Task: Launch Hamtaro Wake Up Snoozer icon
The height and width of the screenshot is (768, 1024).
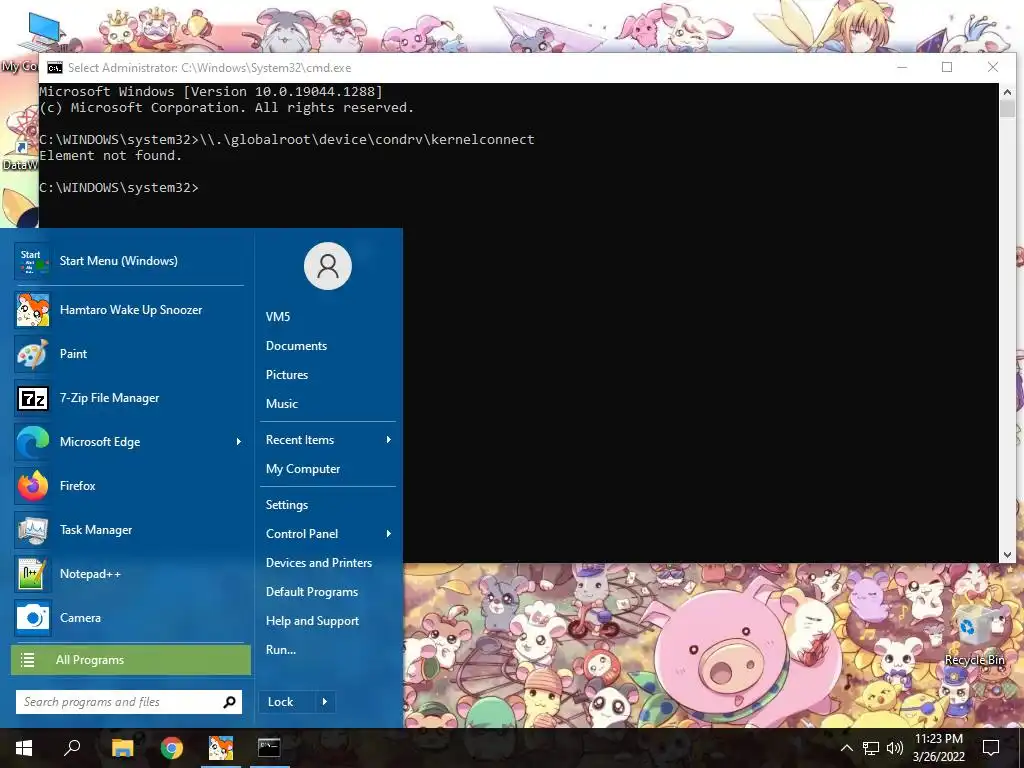Action: tap(33, 310)
